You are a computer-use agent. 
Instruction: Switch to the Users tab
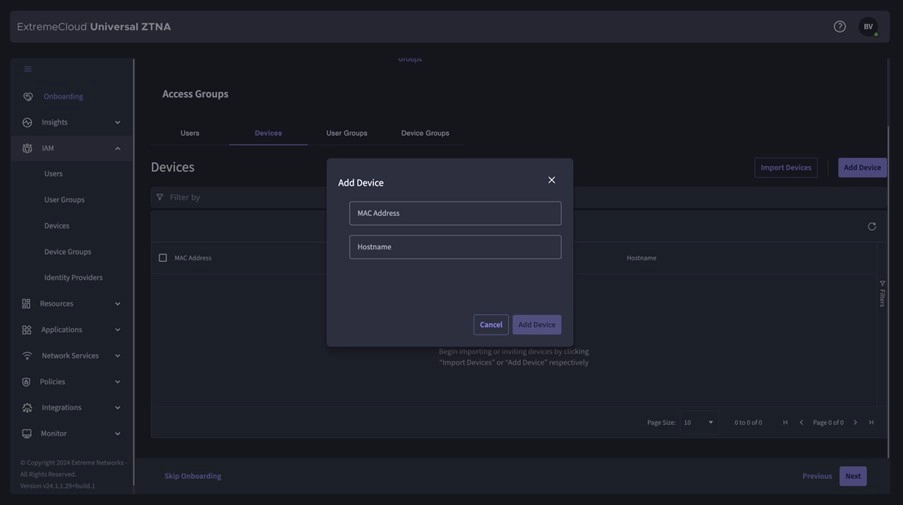tap(189, 133)
